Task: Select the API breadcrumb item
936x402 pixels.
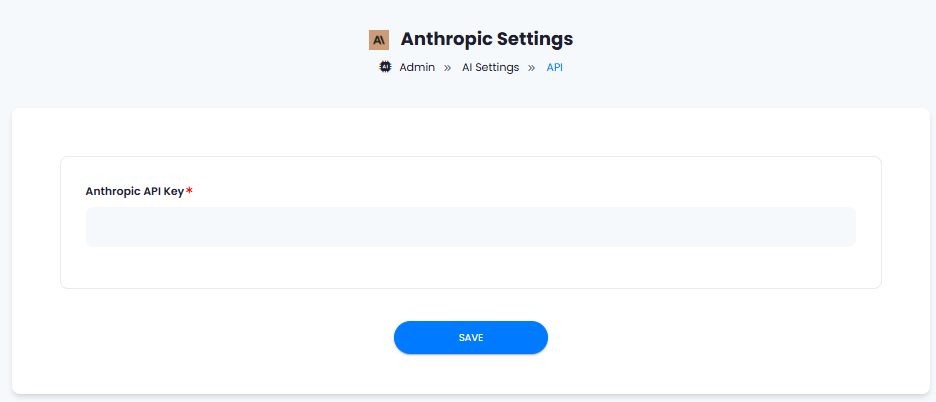Action: pyautogui.click(x=555, y=67)
